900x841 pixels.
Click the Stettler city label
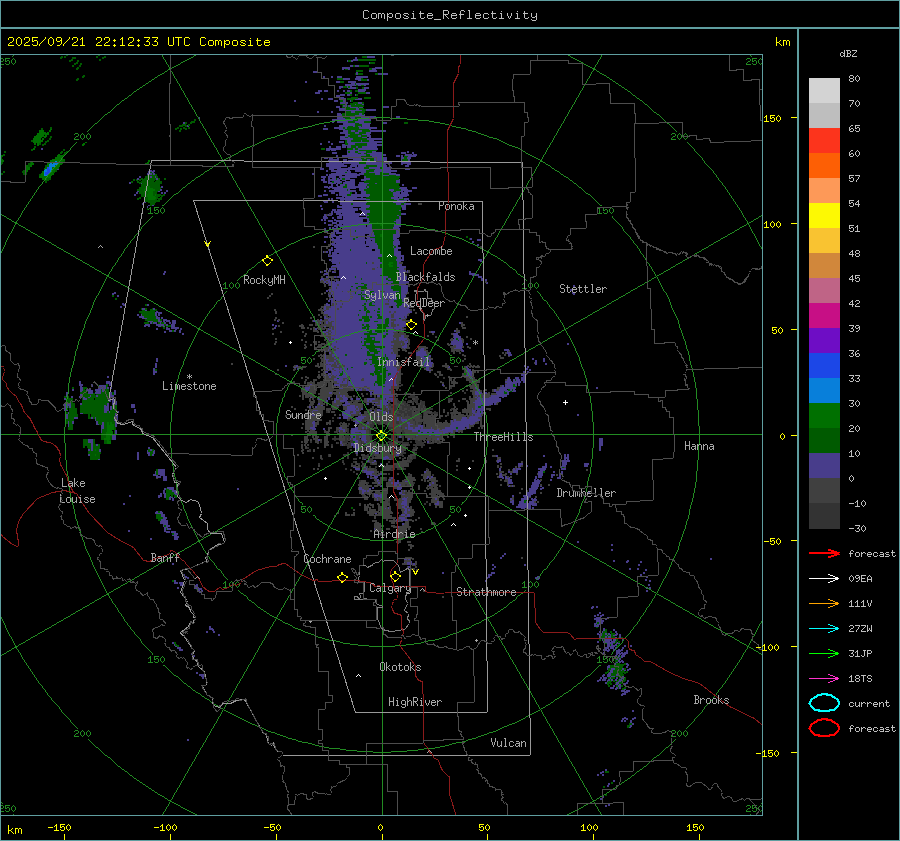(x=582, y=289)
